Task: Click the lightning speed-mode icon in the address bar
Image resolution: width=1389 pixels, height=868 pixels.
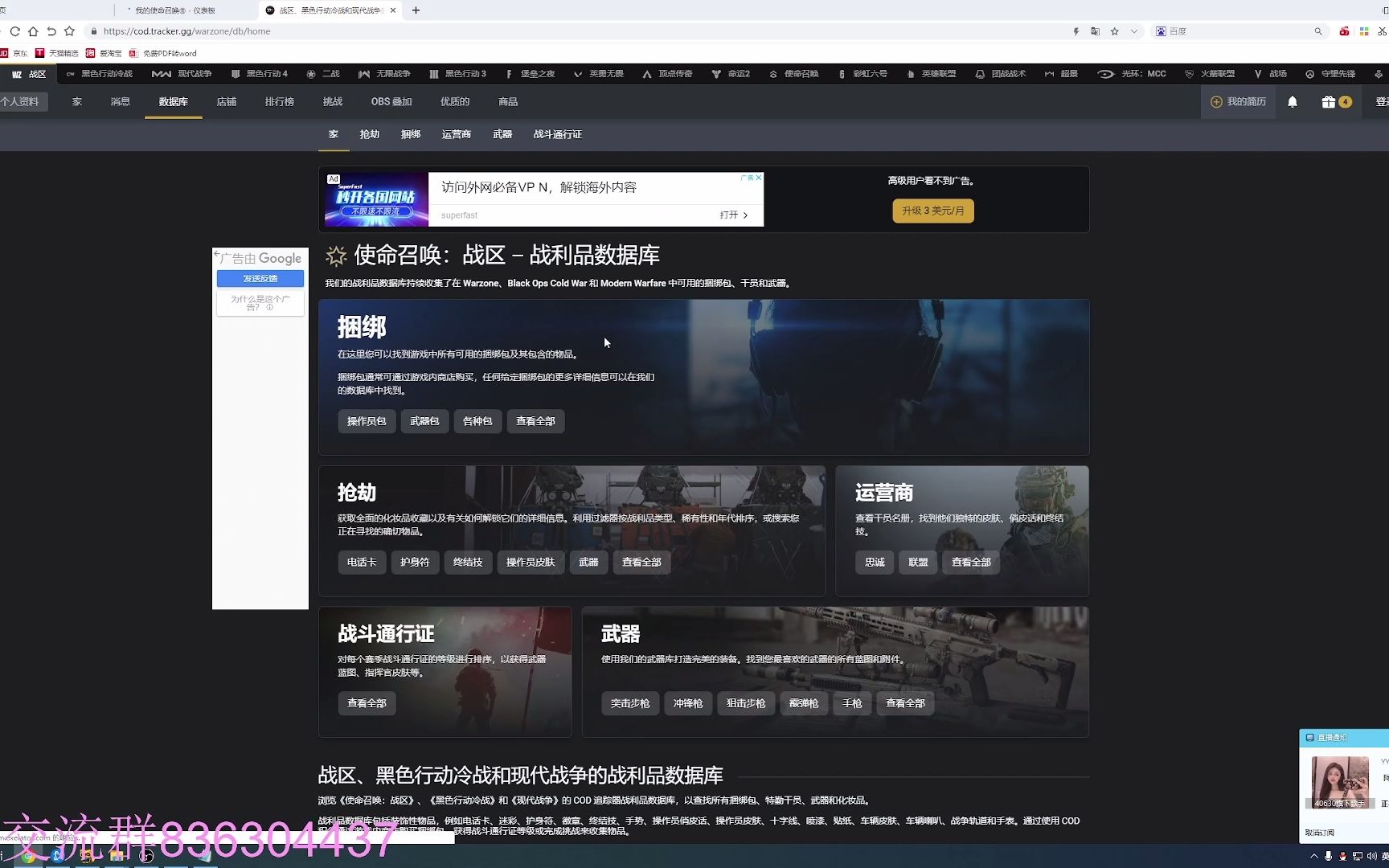Action: 1076,31
